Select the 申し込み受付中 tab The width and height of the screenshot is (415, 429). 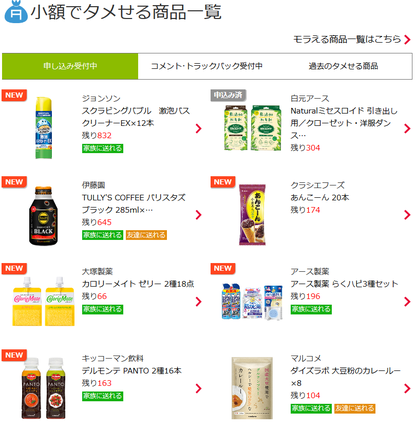[x=70, y=66]
